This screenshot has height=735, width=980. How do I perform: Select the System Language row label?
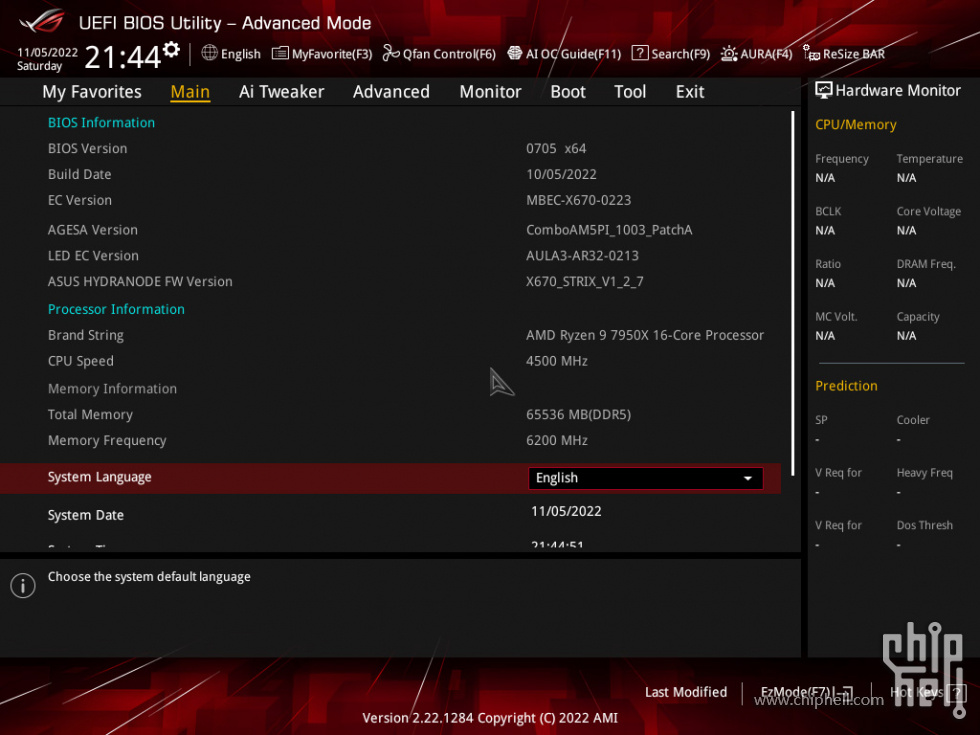[99, 478]
